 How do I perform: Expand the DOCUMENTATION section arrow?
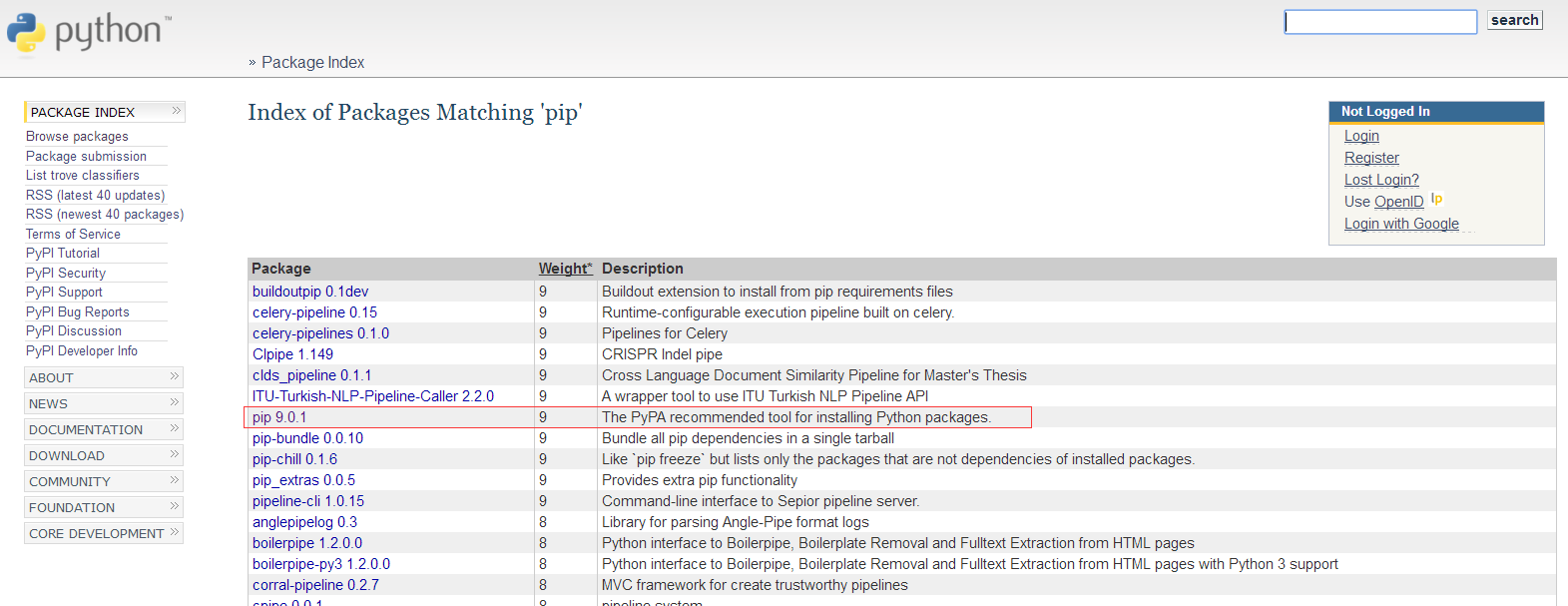175,428
